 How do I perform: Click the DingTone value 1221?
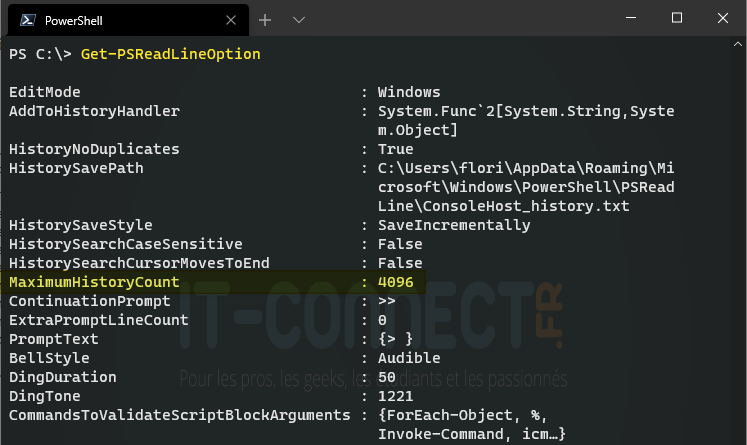pos(395,396)
